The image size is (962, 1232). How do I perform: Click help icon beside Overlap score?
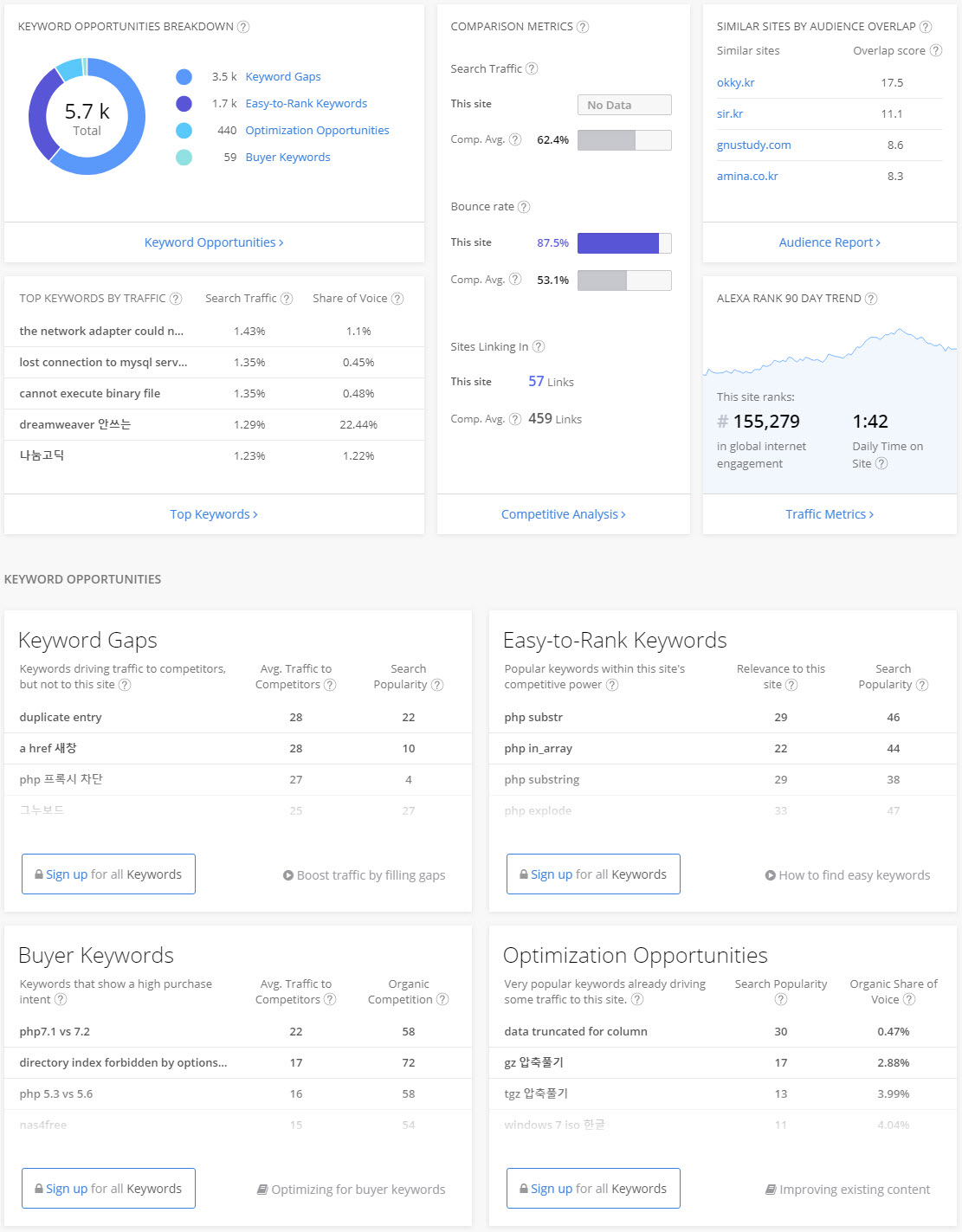[x=936, y=51]
